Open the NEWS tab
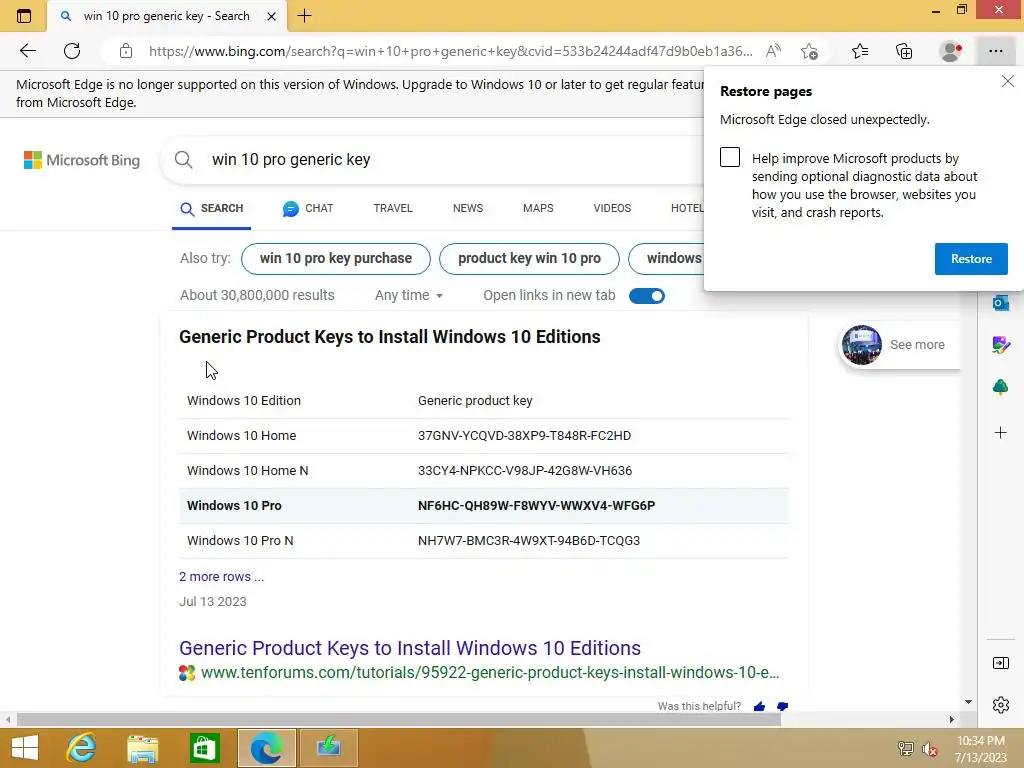The height and width of the screenshot is (768, 1024). (x=468, y=208)
